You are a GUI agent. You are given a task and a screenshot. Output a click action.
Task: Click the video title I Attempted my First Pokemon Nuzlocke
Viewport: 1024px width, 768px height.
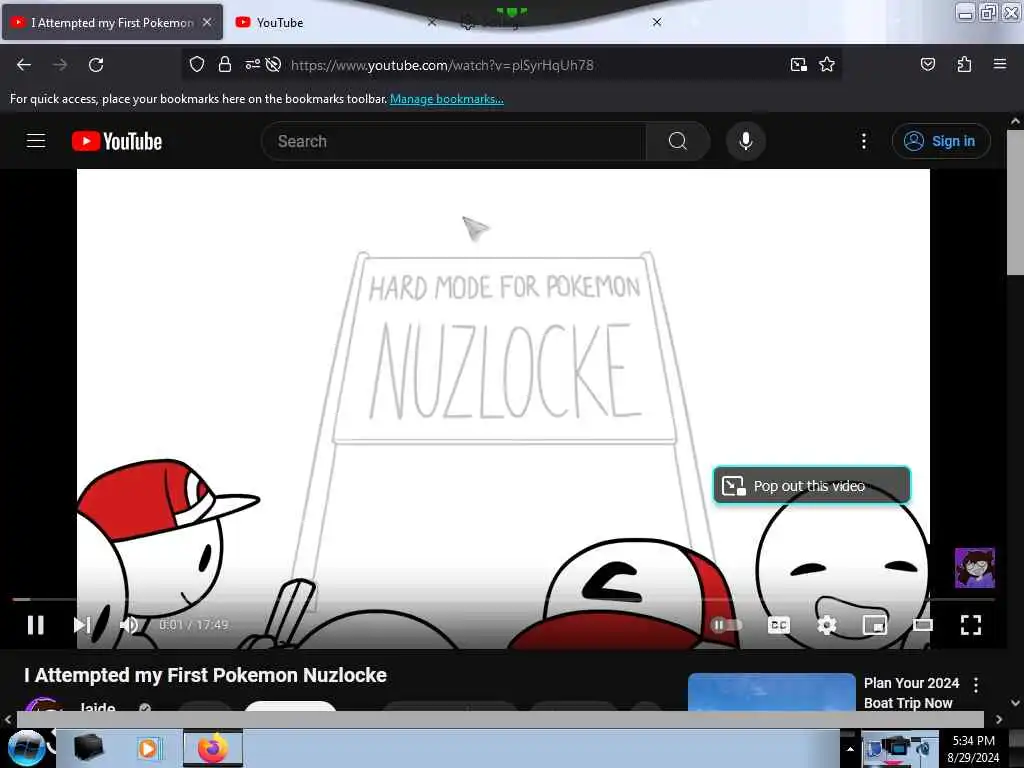click(206, 675)
